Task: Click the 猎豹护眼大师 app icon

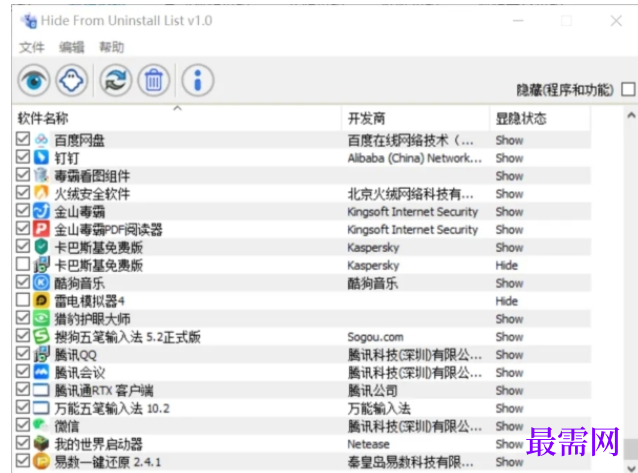Action: pos(41,319)
